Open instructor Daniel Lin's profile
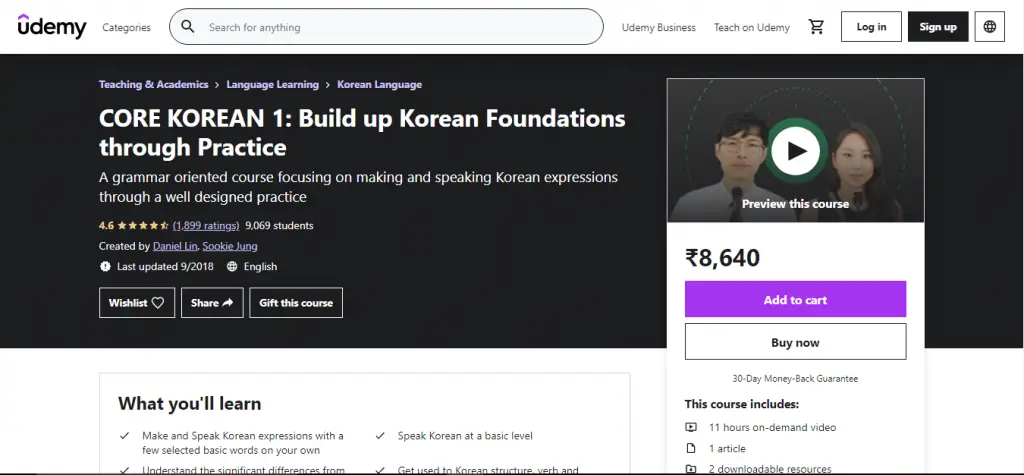The height and width of the screenshot is (475, 1024). (174, 246)
